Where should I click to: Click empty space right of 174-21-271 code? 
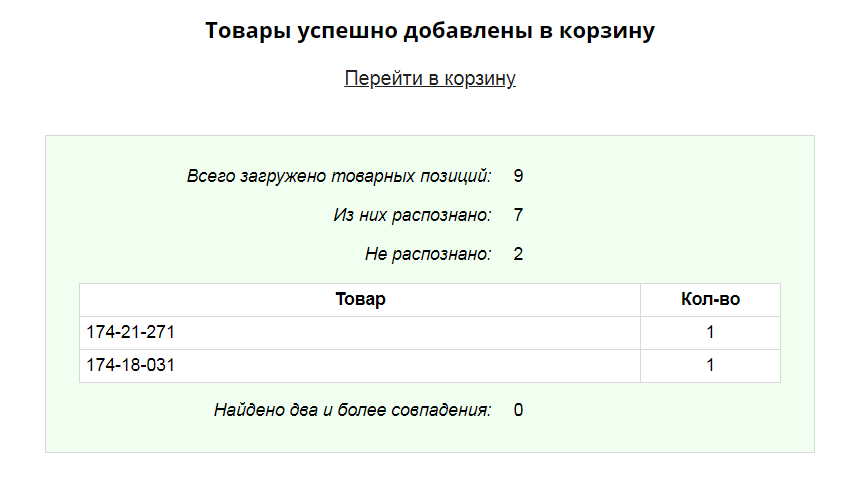click(x=400, y=333)
